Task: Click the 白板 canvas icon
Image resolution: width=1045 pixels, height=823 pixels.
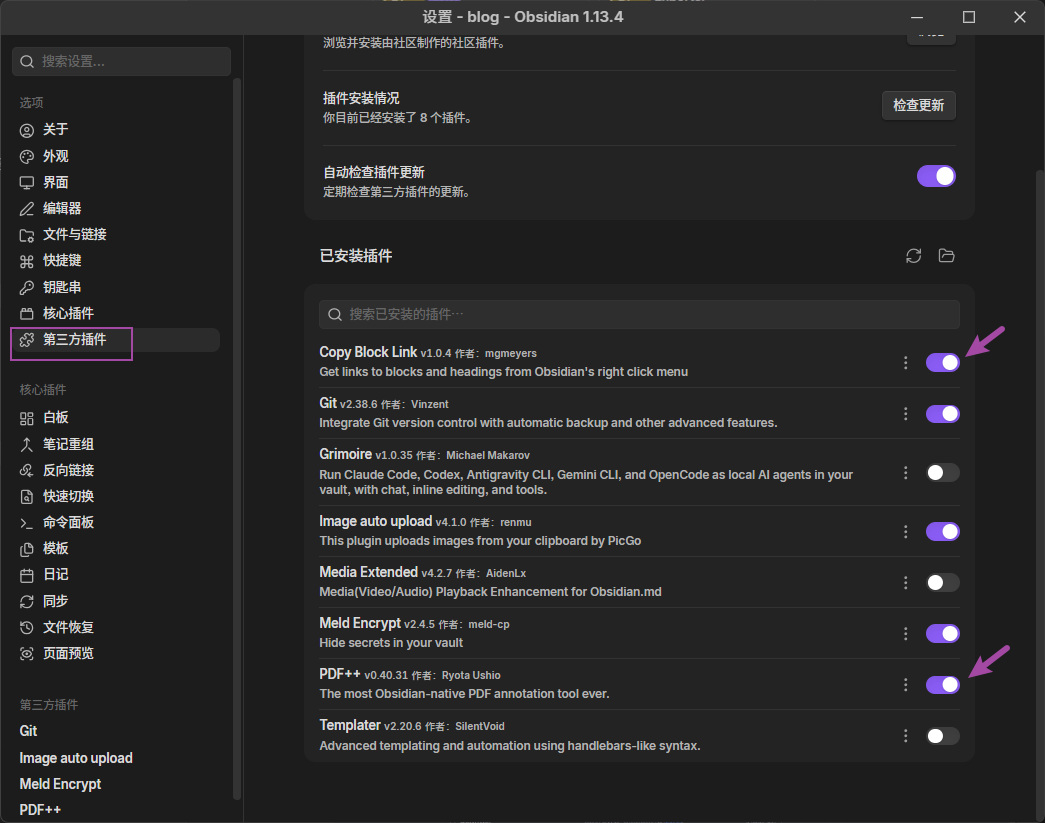Action: point(27,418)
